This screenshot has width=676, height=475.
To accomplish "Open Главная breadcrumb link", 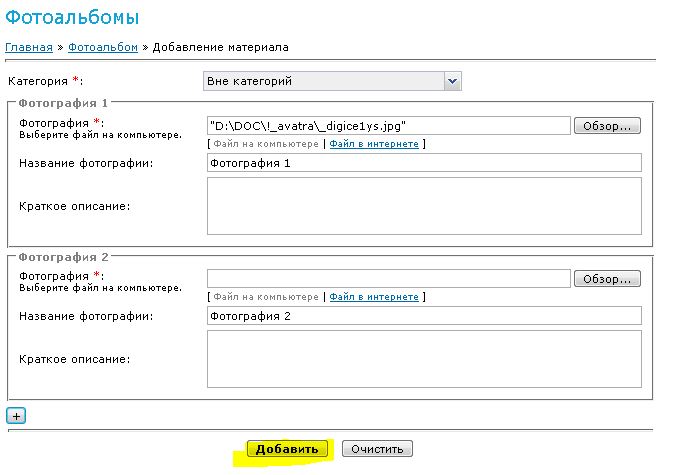I will click(29, 47).
